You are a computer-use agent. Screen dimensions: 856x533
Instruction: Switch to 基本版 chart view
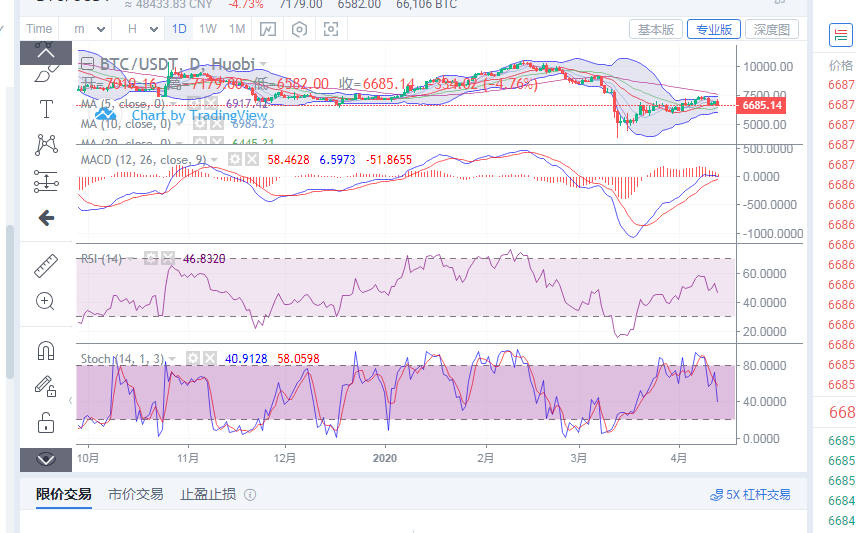click(x=656, y=29)
